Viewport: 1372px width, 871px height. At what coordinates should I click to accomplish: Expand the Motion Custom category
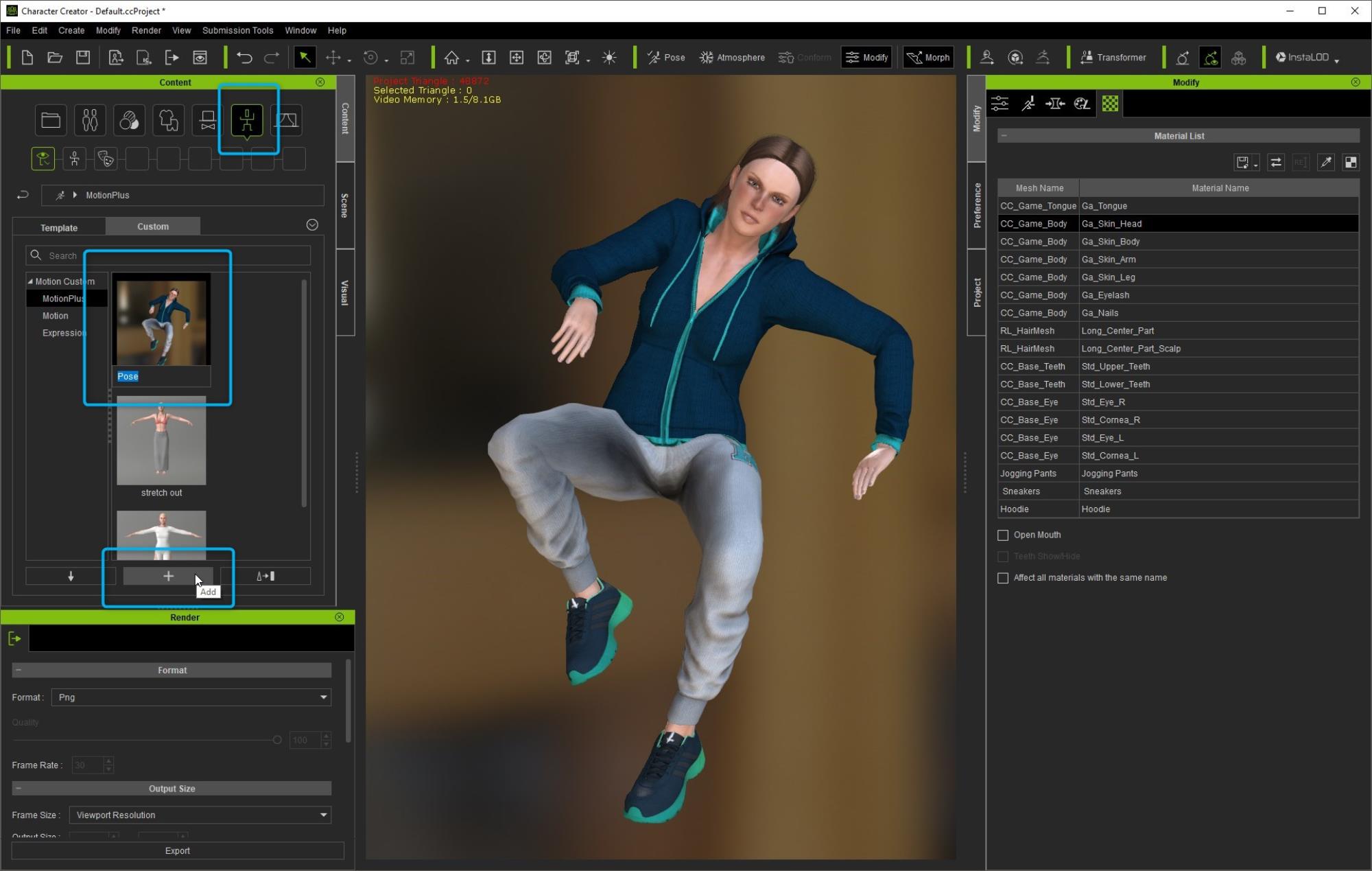coord(30,281)
